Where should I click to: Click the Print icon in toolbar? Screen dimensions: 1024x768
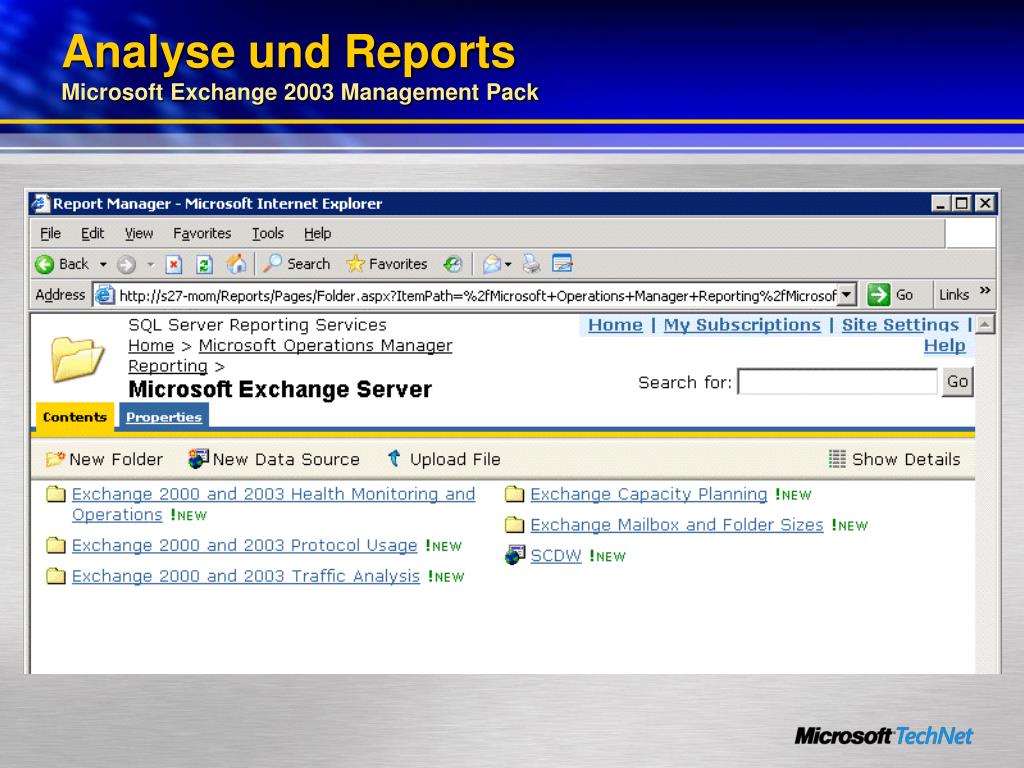[532, 264]
